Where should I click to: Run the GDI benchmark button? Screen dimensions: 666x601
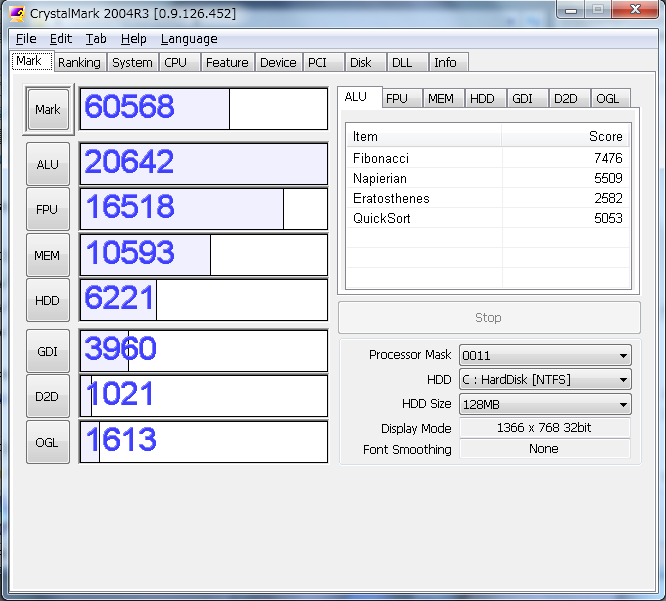(x=48, y=351)
